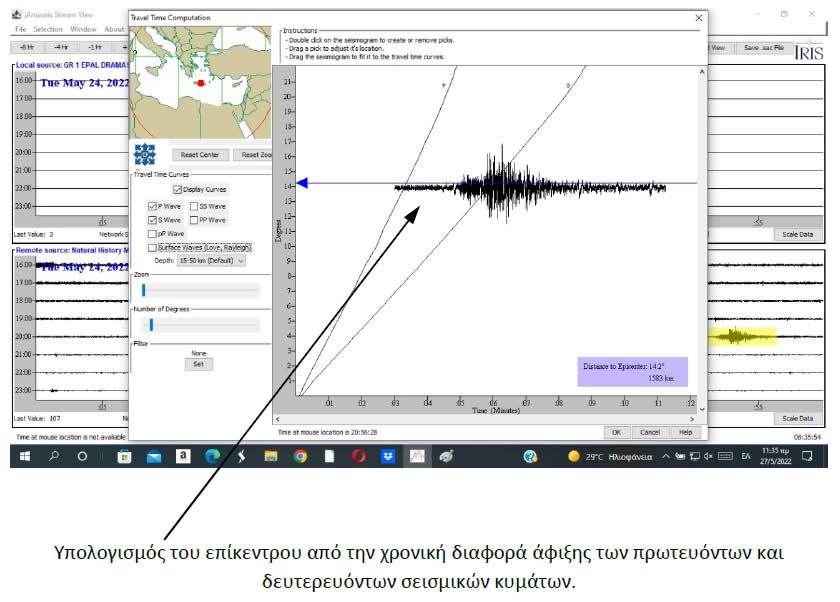Open the Windows Start menu
The image size is (840, 602).
23,456
